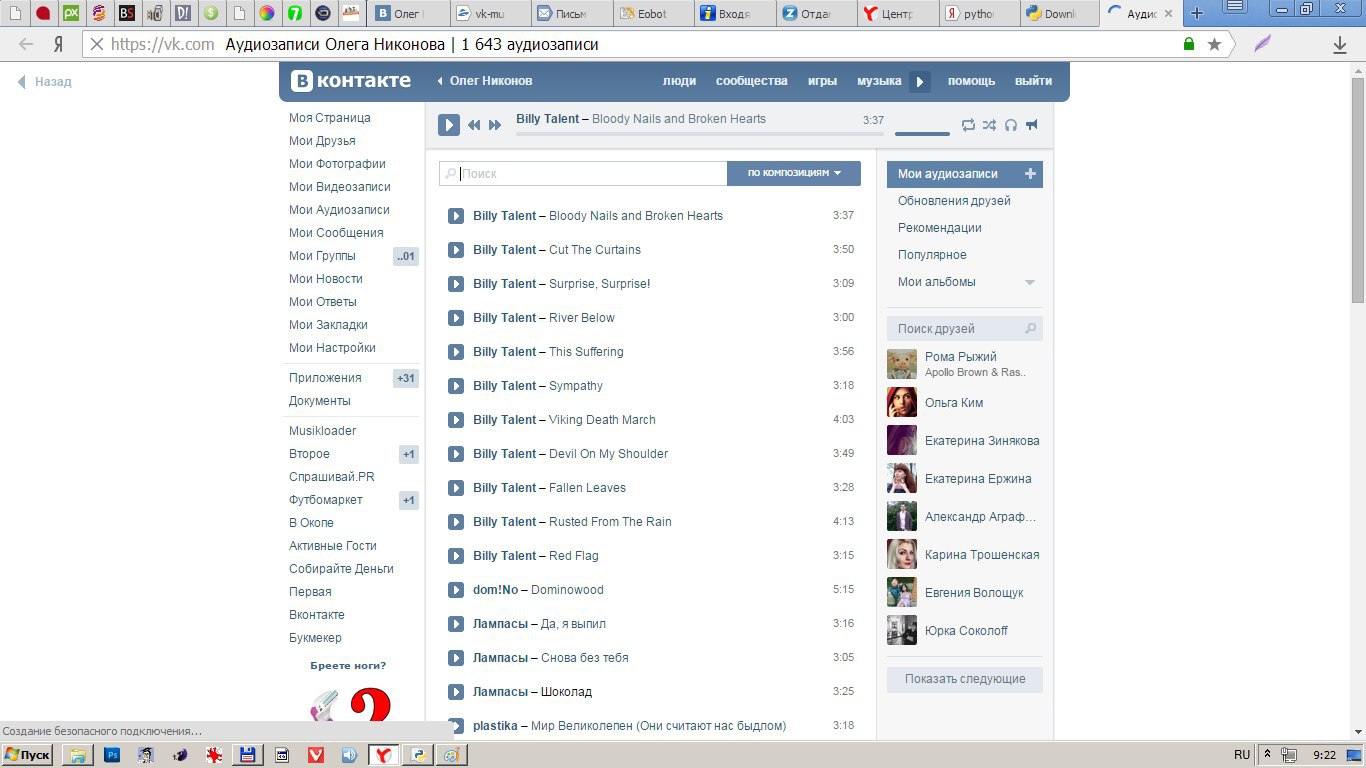
Task: Play Billy Talent – Red Flag
Action: (456, 556)
